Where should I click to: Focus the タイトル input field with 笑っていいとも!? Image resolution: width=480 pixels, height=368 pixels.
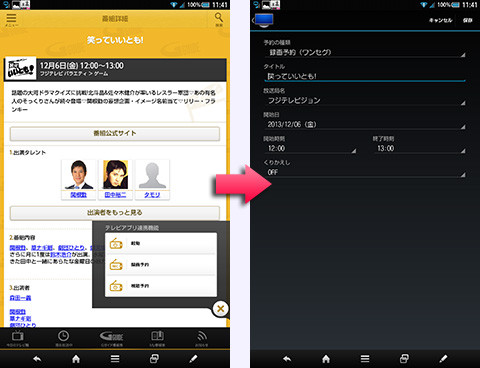tap(364, 76)
